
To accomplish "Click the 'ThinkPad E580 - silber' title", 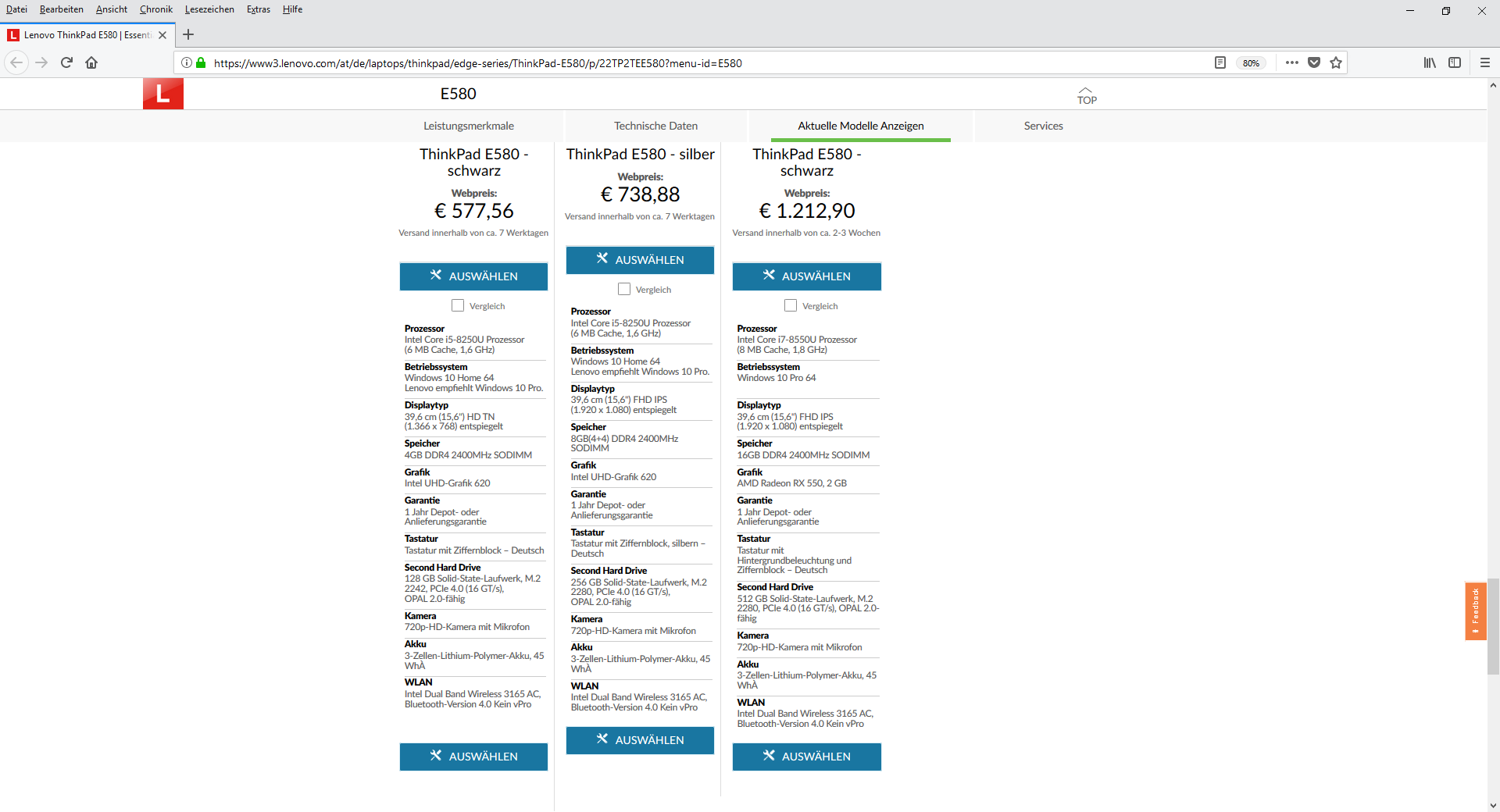I will click(641, 155).
